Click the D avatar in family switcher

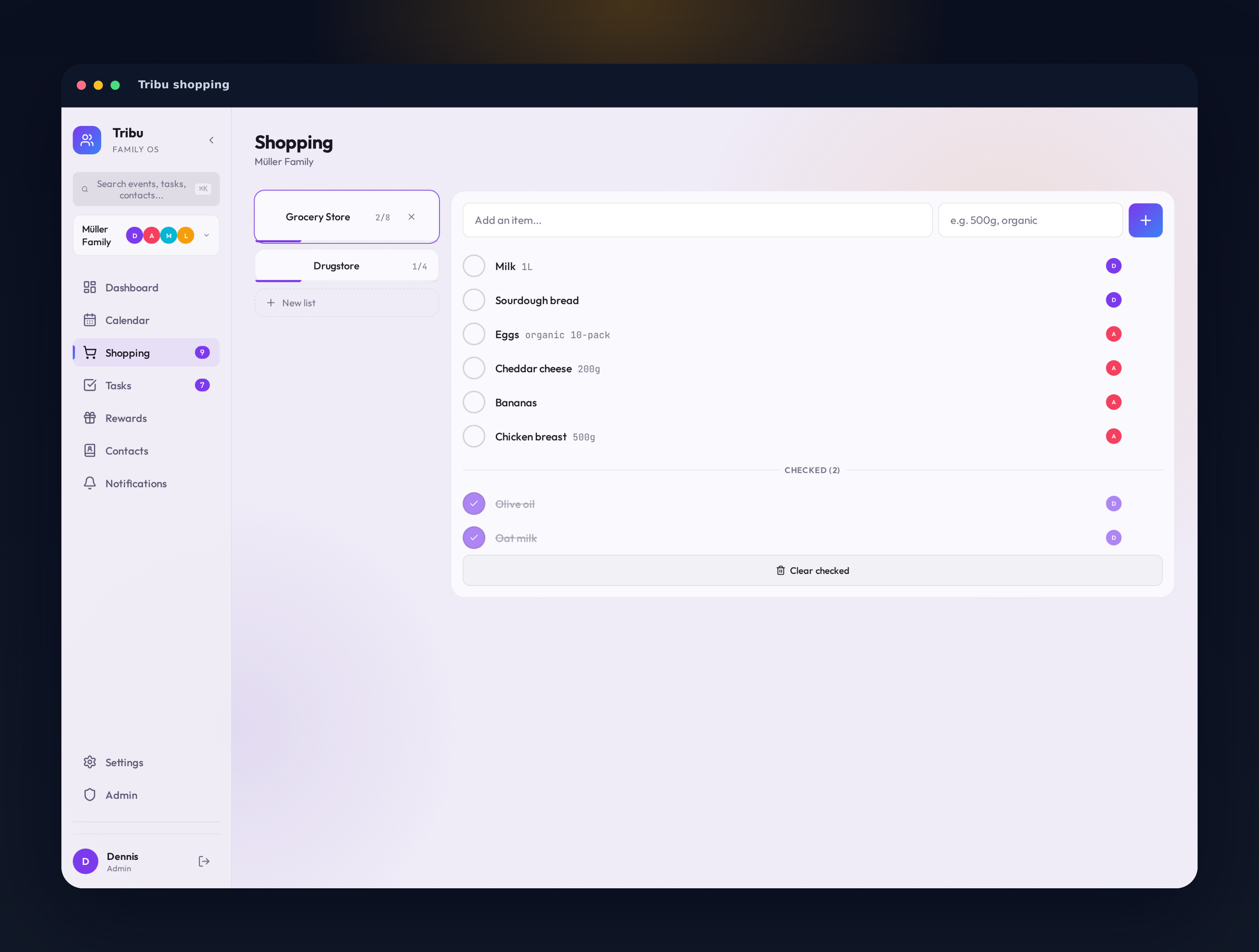click(134, 235)
